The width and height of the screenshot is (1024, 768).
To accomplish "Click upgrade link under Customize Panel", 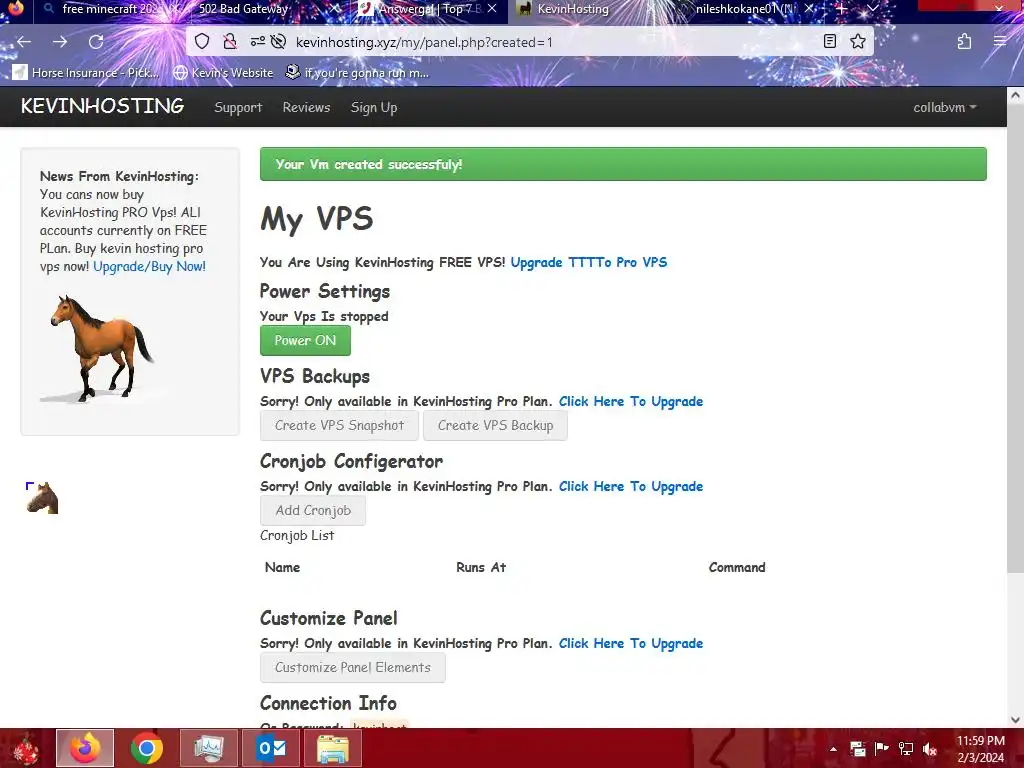I will coord(631,643).
